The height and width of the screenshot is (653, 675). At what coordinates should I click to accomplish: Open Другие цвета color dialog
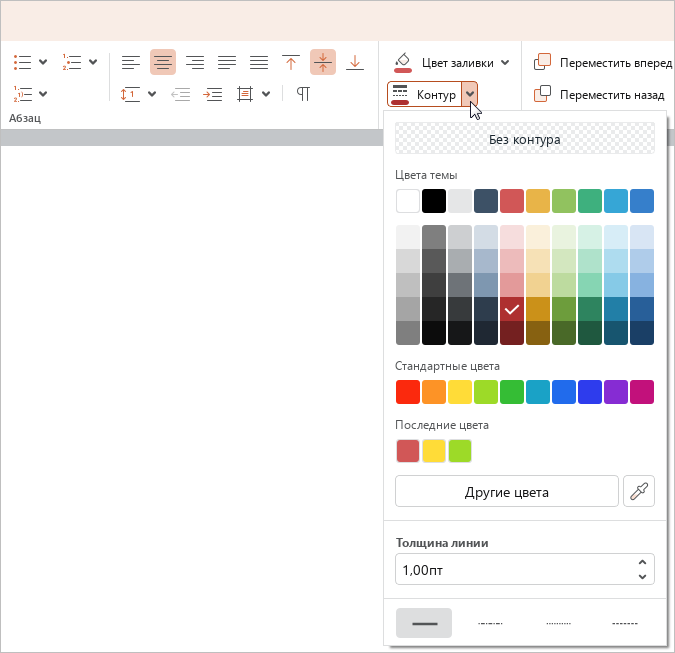pos(507,491)
